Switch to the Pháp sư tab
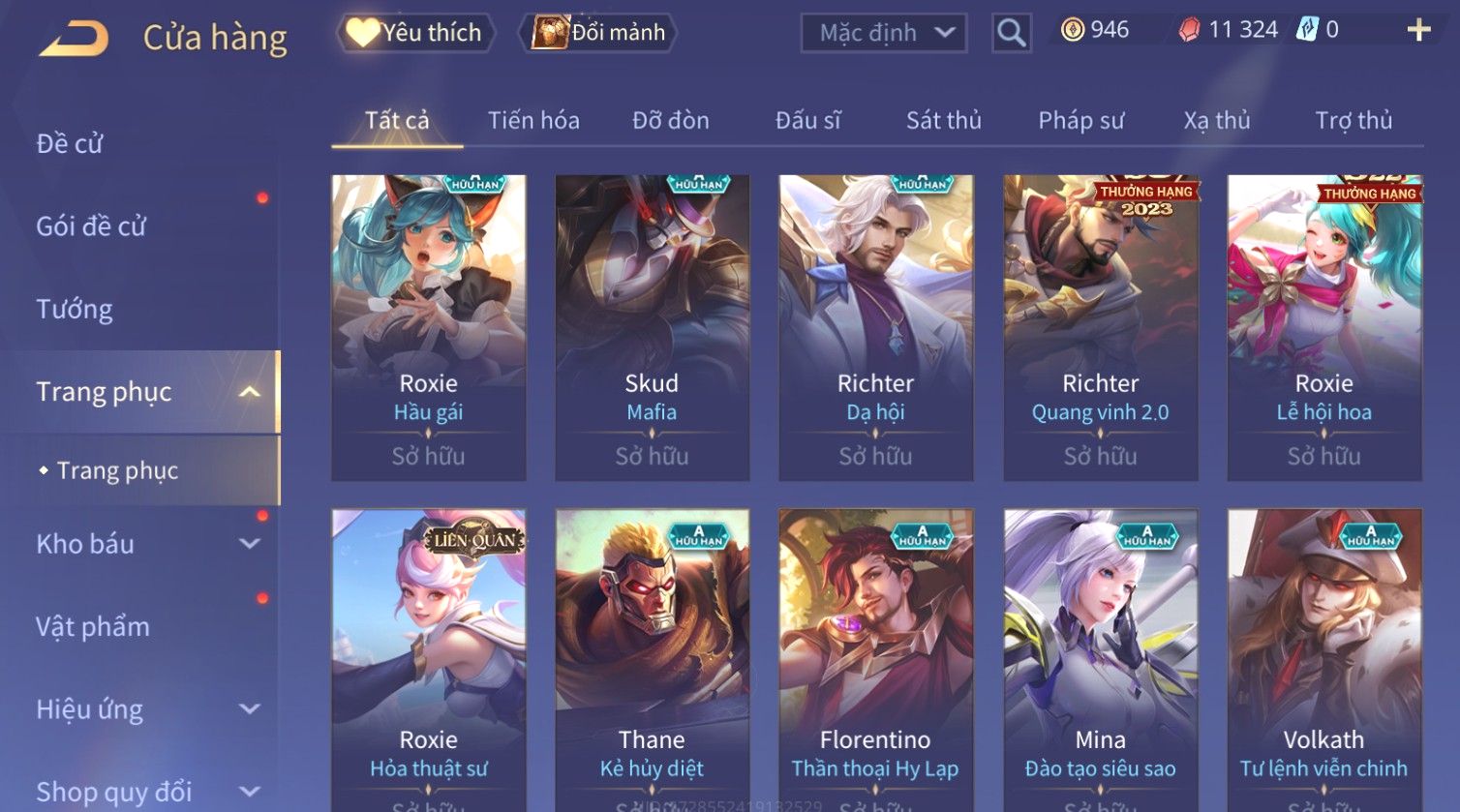This screenshot has height=812, width=1460. point(1080,121)
